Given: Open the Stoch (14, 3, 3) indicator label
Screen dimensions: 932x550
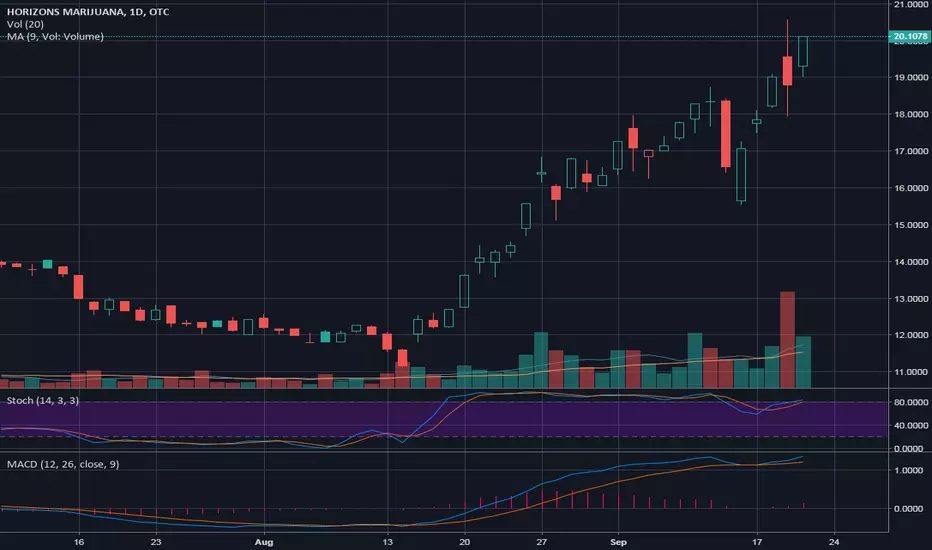Looking at the screenshot, I should [43, 401].
